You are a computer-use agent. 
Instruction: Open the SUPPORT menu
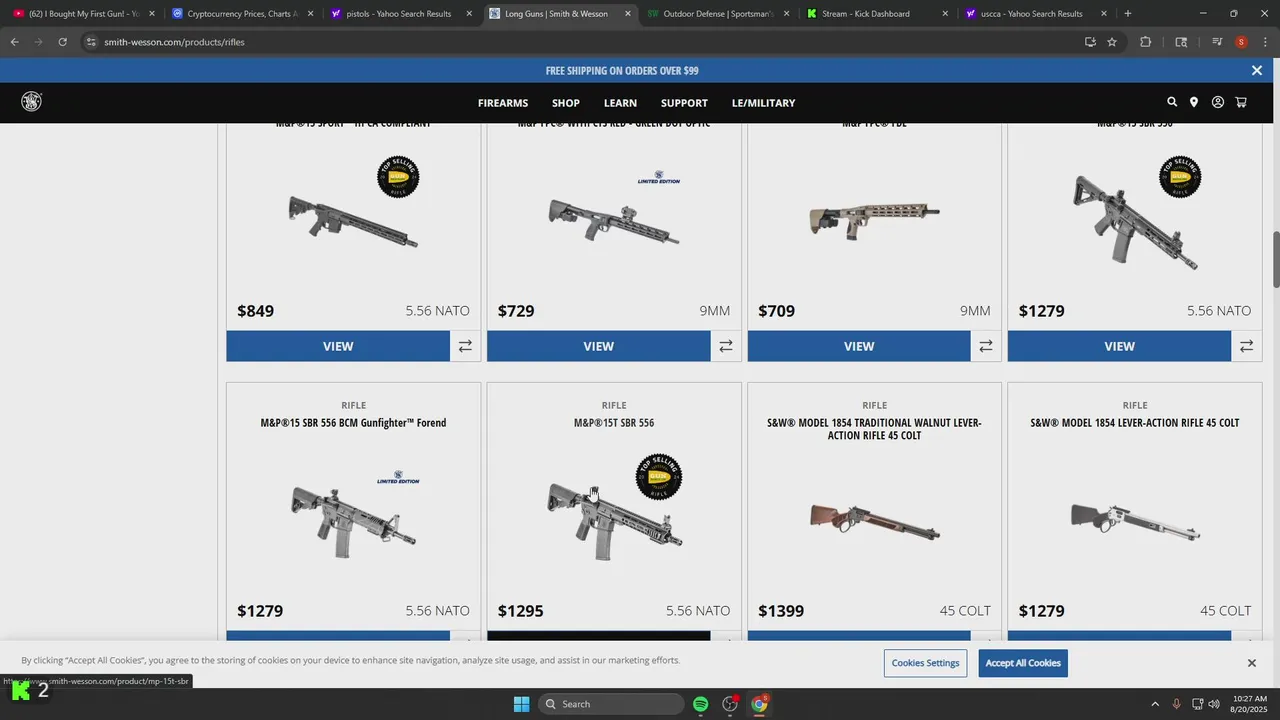tap(684, 103)
